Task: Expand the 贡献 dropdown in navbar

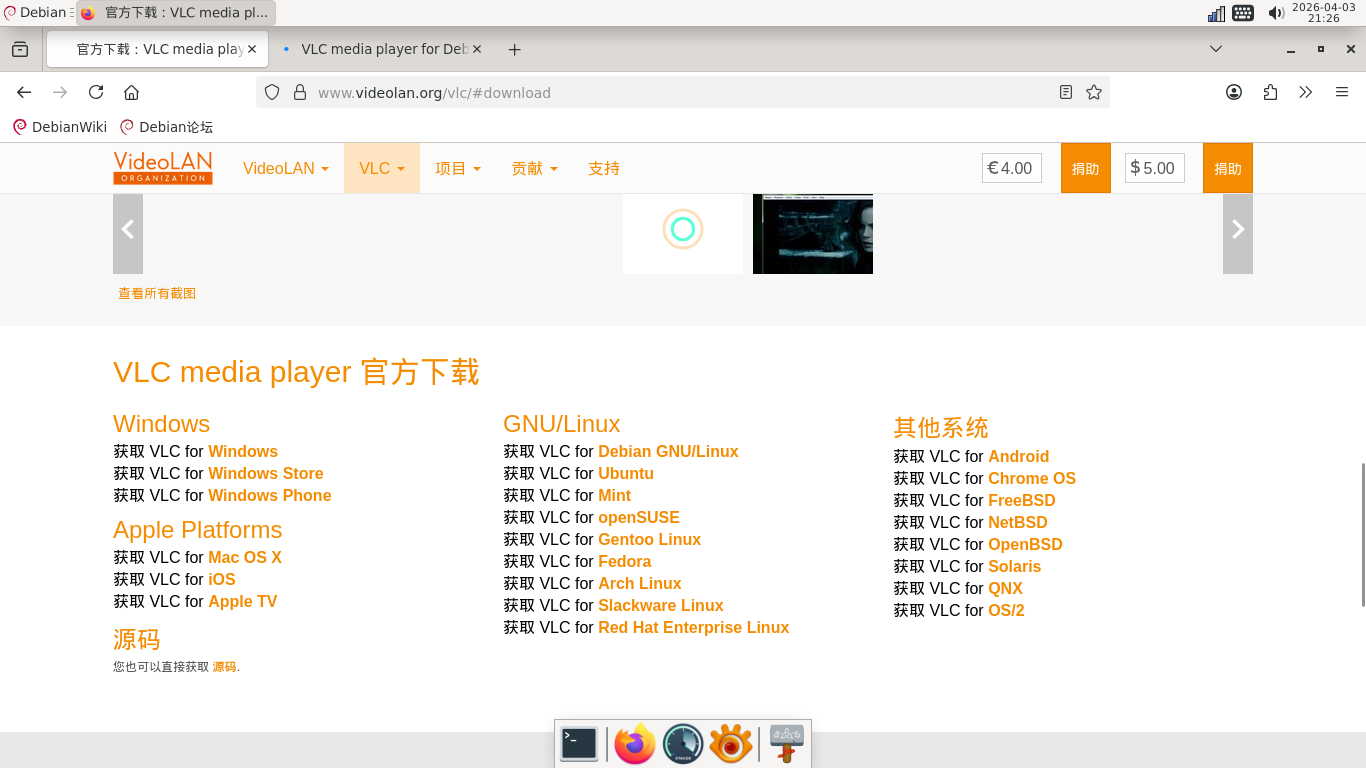Action: 534,168
